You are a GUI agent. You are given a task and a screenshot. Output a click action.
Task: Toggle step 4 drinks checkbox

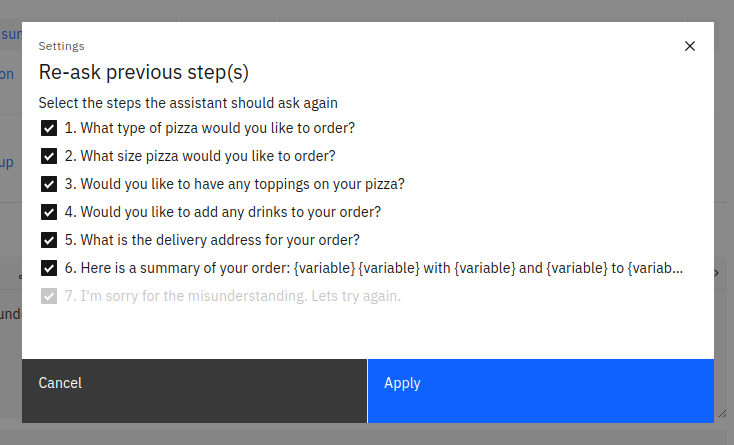(48, 212)
